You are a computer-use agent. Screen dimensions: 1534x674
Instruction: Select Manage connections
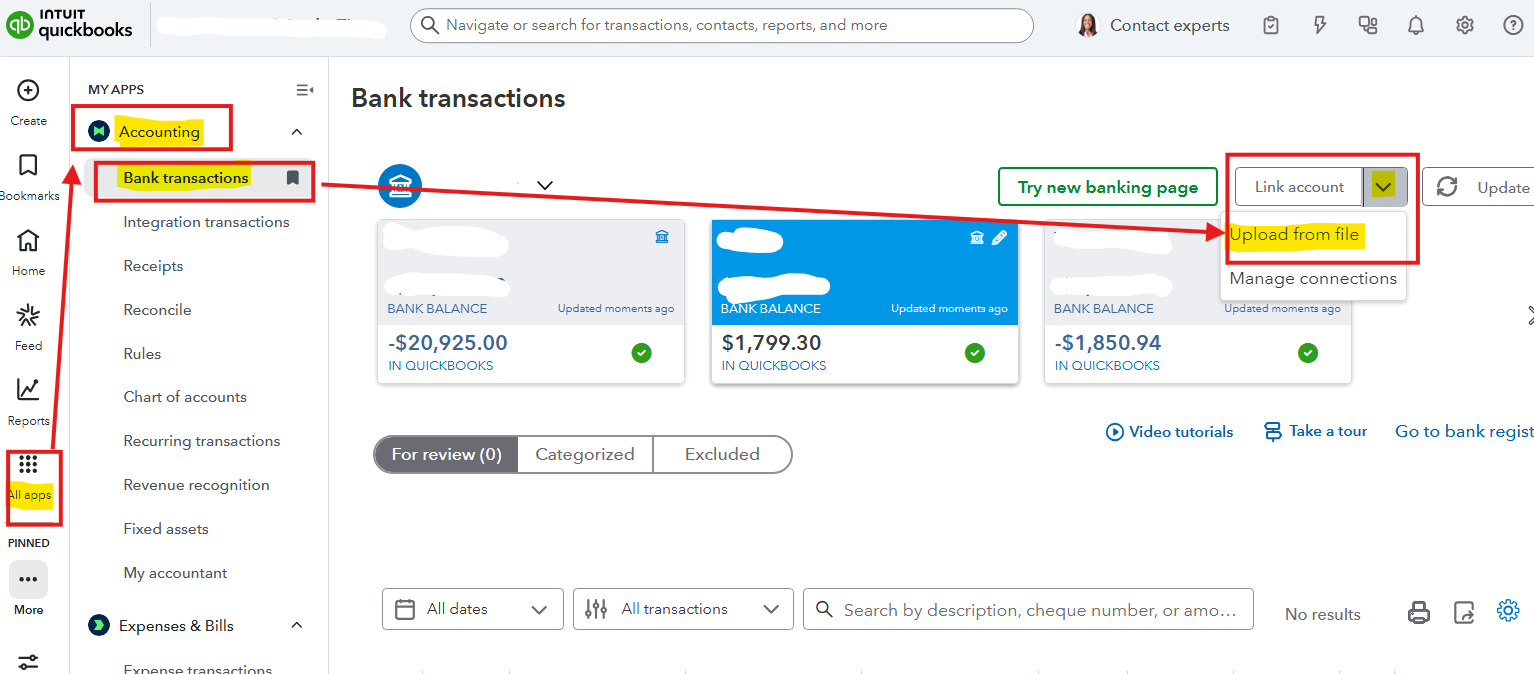pos(1313,279)
